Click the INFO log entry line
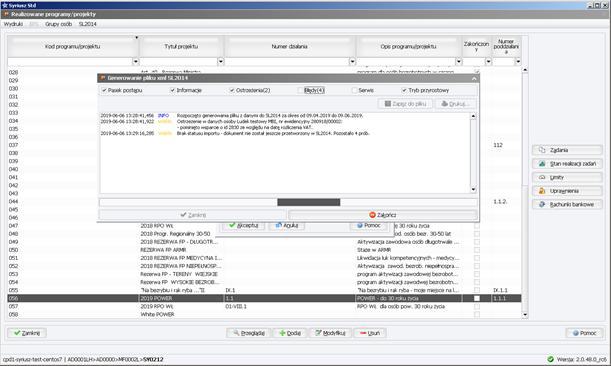611x366 pixels. 232,115
